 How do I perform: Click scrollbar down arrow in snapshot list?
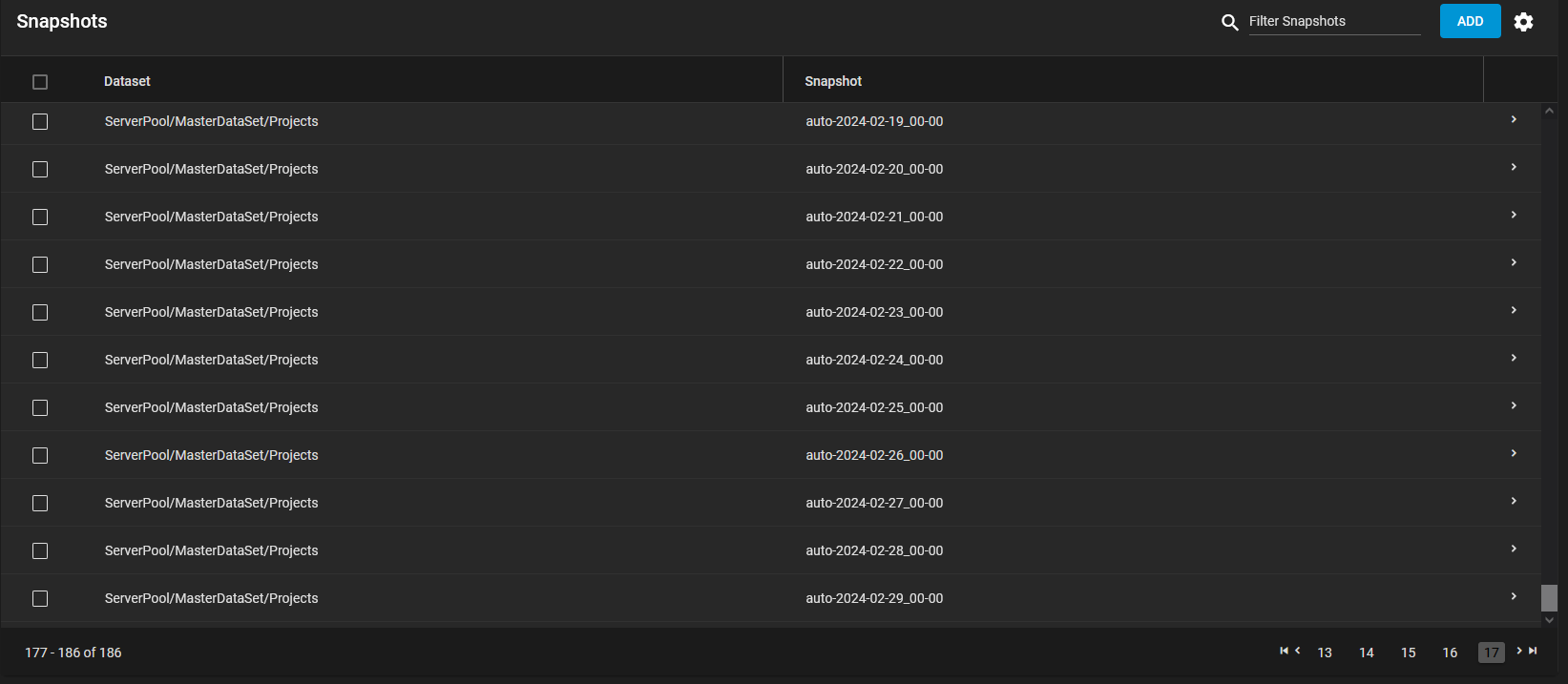click(x=1549, y=620)
